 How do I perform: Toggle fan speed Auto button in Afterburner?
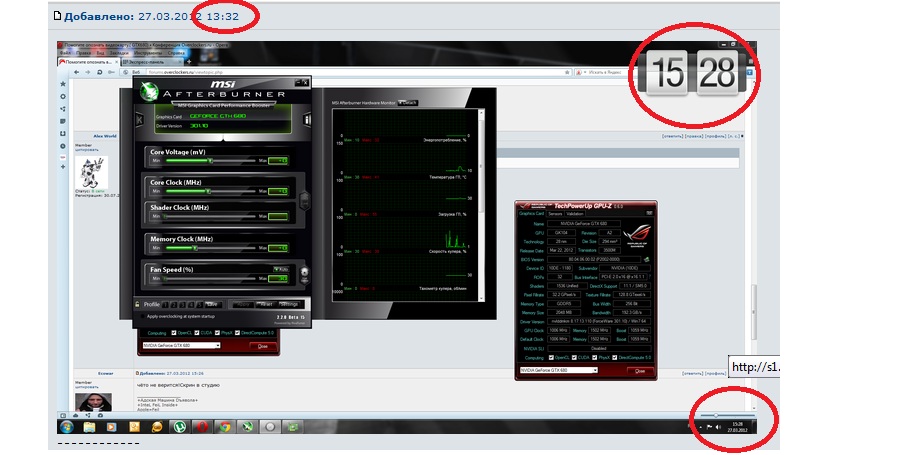(281, 269)
